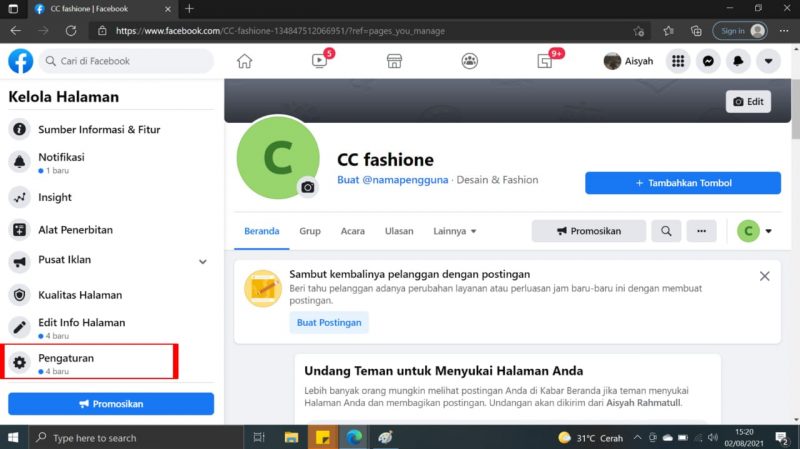Go back in browser

point(16,31)
